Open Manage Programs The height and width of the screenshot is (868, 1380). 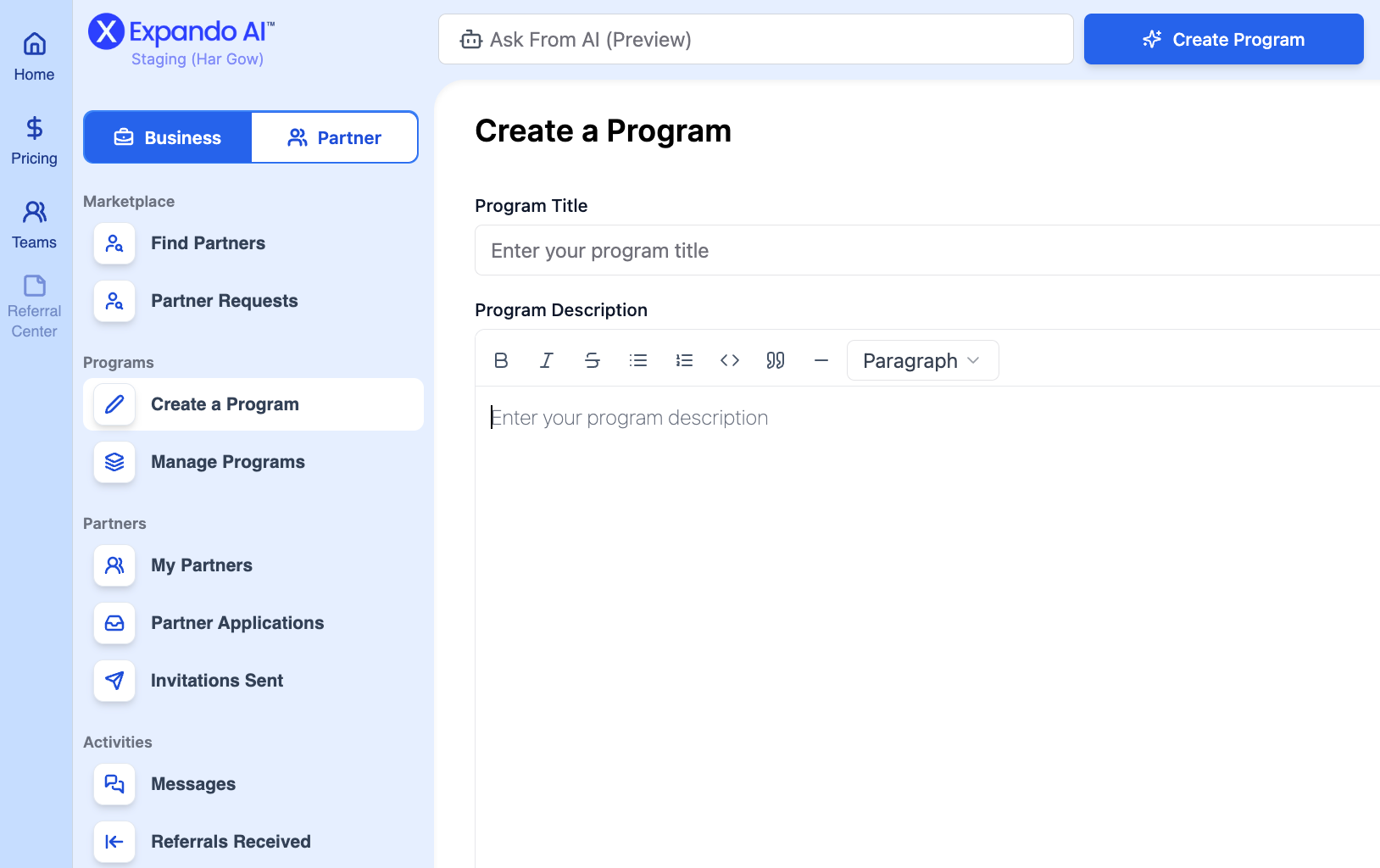(x=253, y=462)
